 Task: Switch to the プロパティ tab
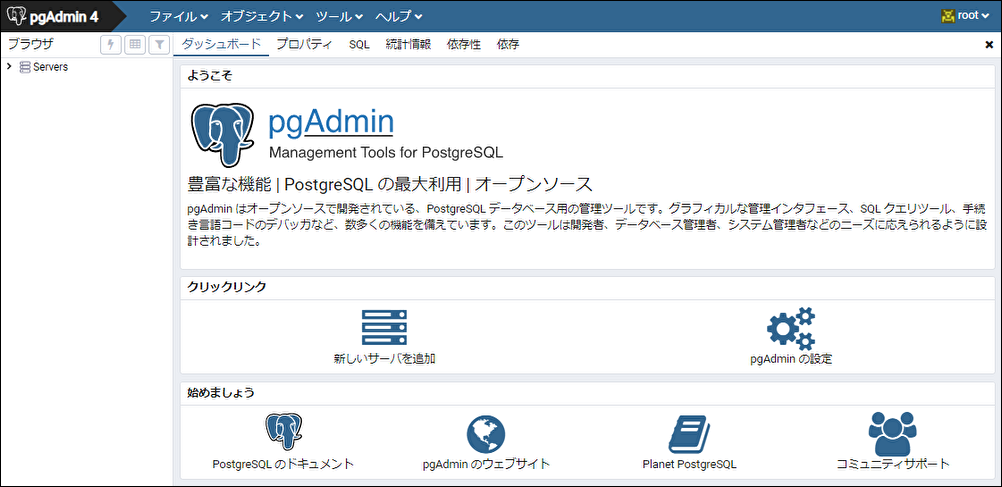click(x=304, y=45)
